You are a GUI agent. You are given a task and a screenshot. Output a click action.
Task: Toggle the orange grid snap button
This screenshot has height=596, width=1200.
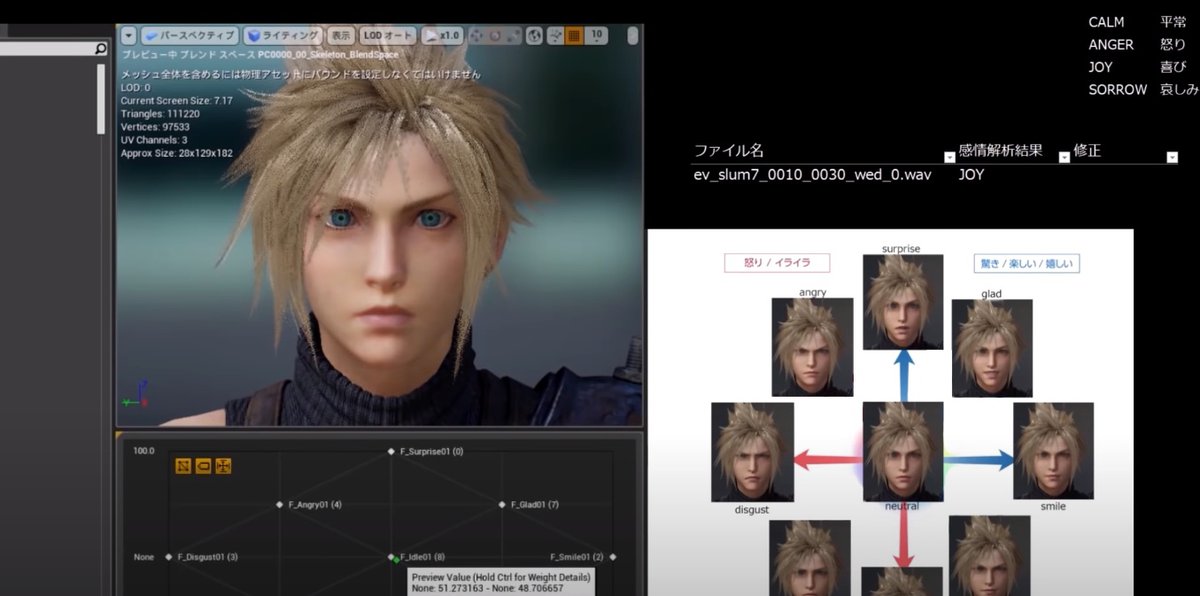[x=574, y=35]
